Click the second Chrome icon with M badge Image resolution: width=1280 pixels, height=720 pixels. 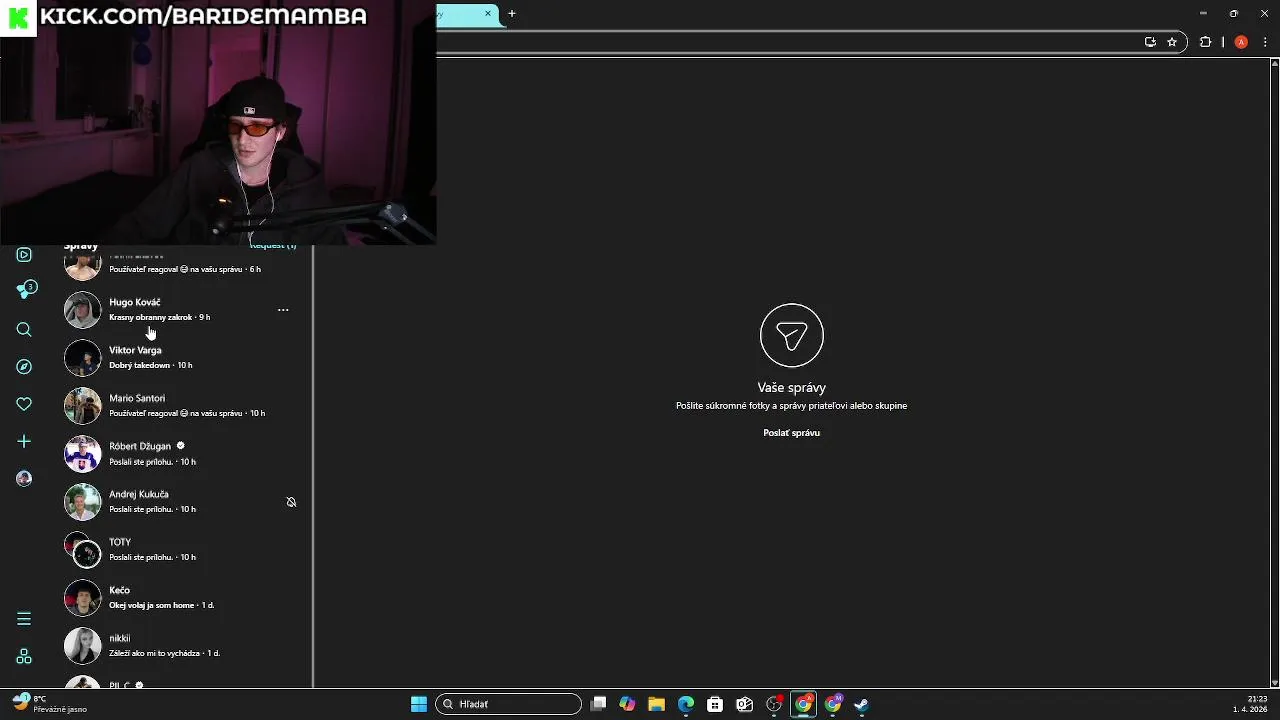pyautogui.click(x=832, y=704)
